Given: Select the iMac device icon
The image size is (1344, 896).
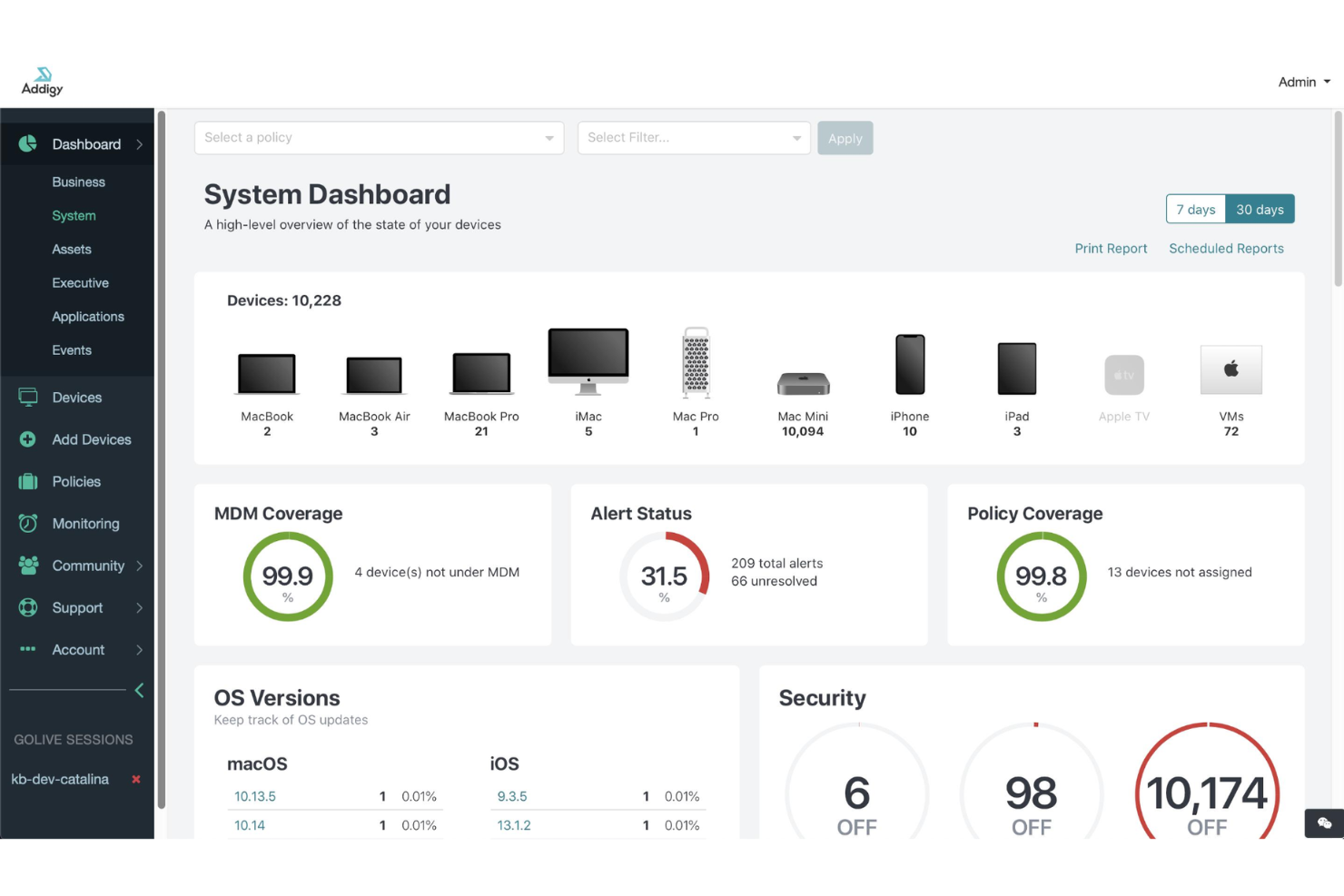Looking at the screenshot, I should click(x=588, y=361).
